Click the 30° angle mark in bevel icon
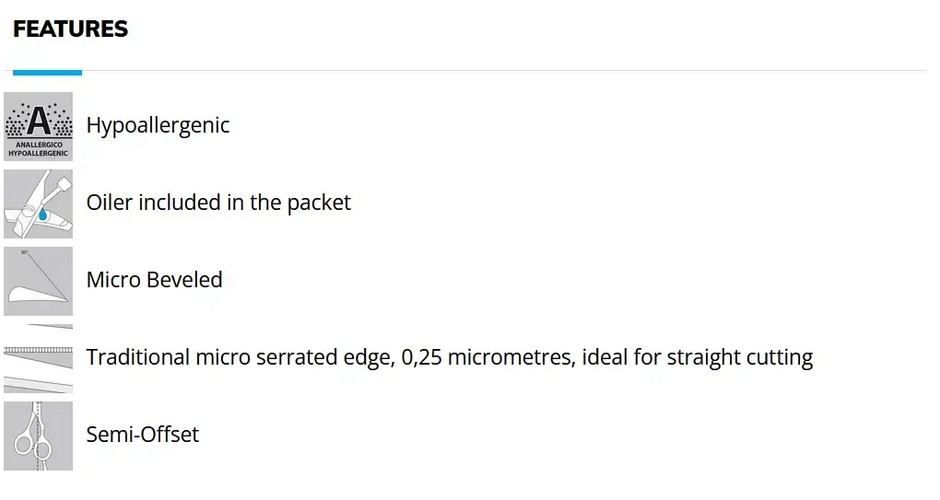The width and height of the screenshot is (940, 500). point(24,253)
